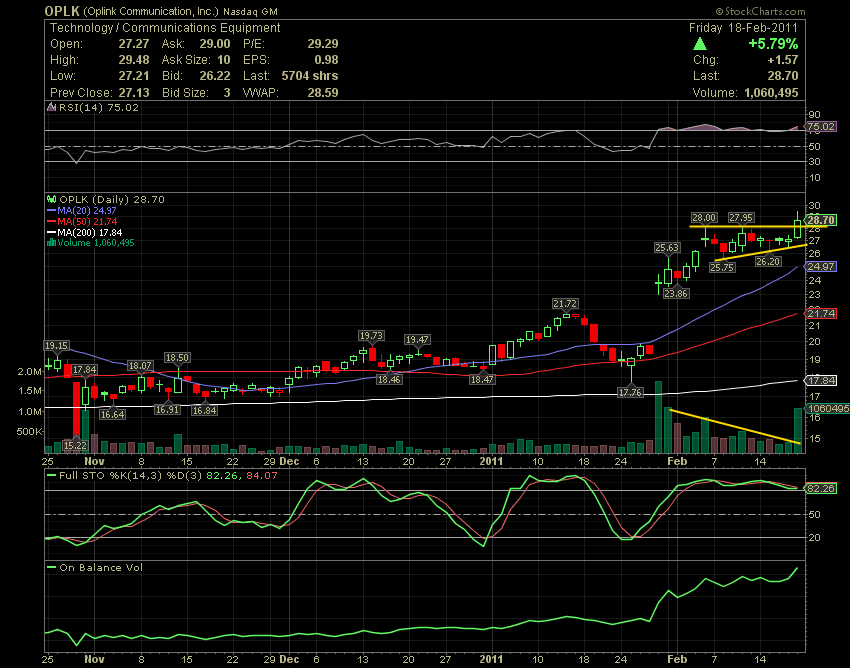
Task: Click the Low price 27.21
Action: pos(134,76)
